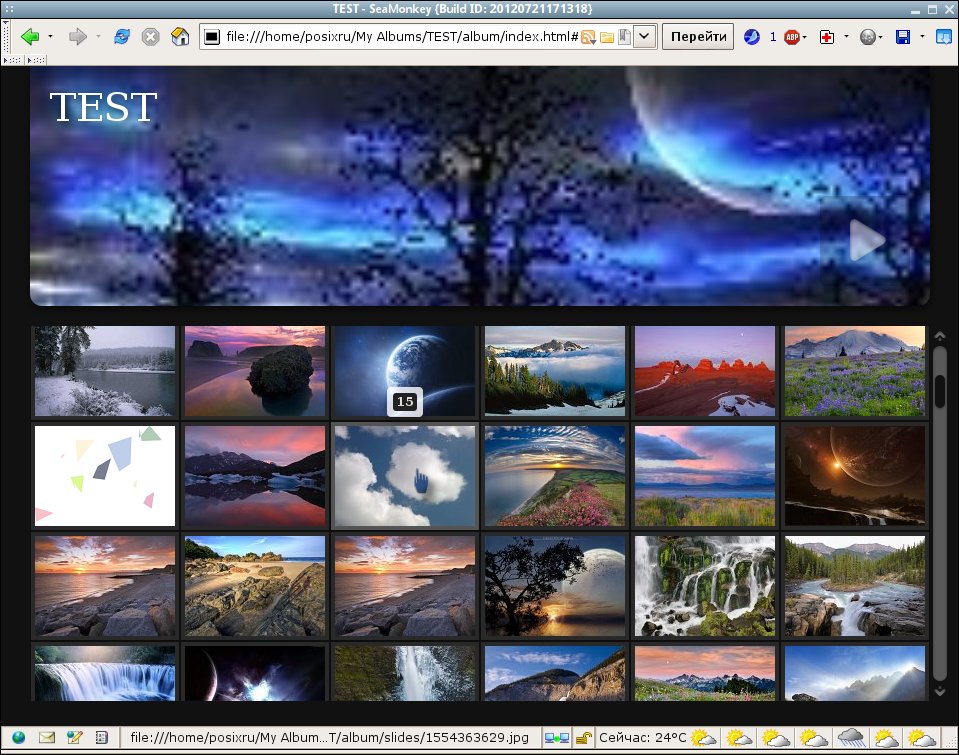This screenshot has height=755, width=959.
Task: Click the red cross toolbar icon
Action: coord(827,37)
